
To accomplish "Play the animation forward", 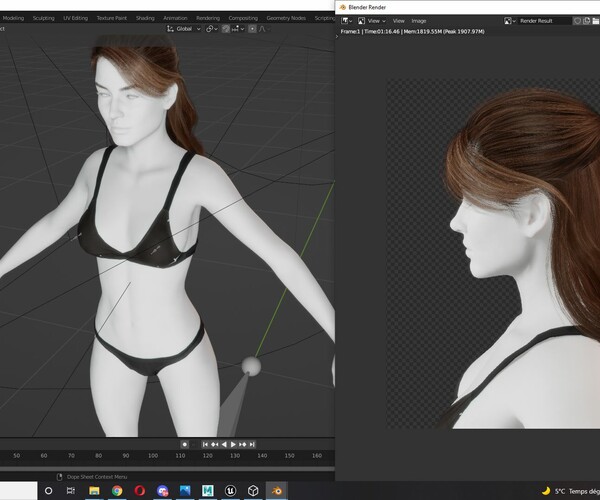I will point(233,444).
